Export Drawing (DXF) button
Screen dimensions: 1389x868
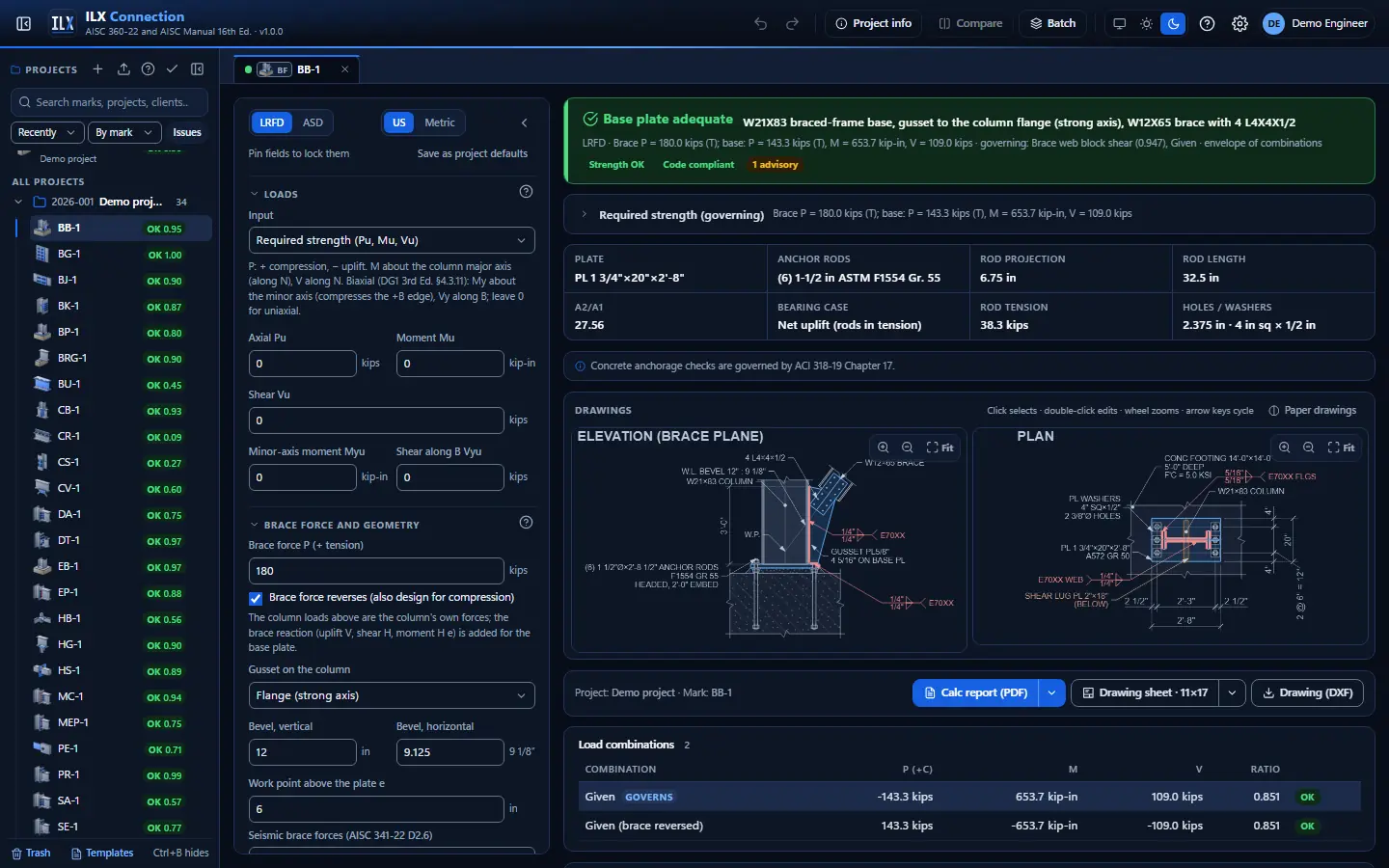1307,692
